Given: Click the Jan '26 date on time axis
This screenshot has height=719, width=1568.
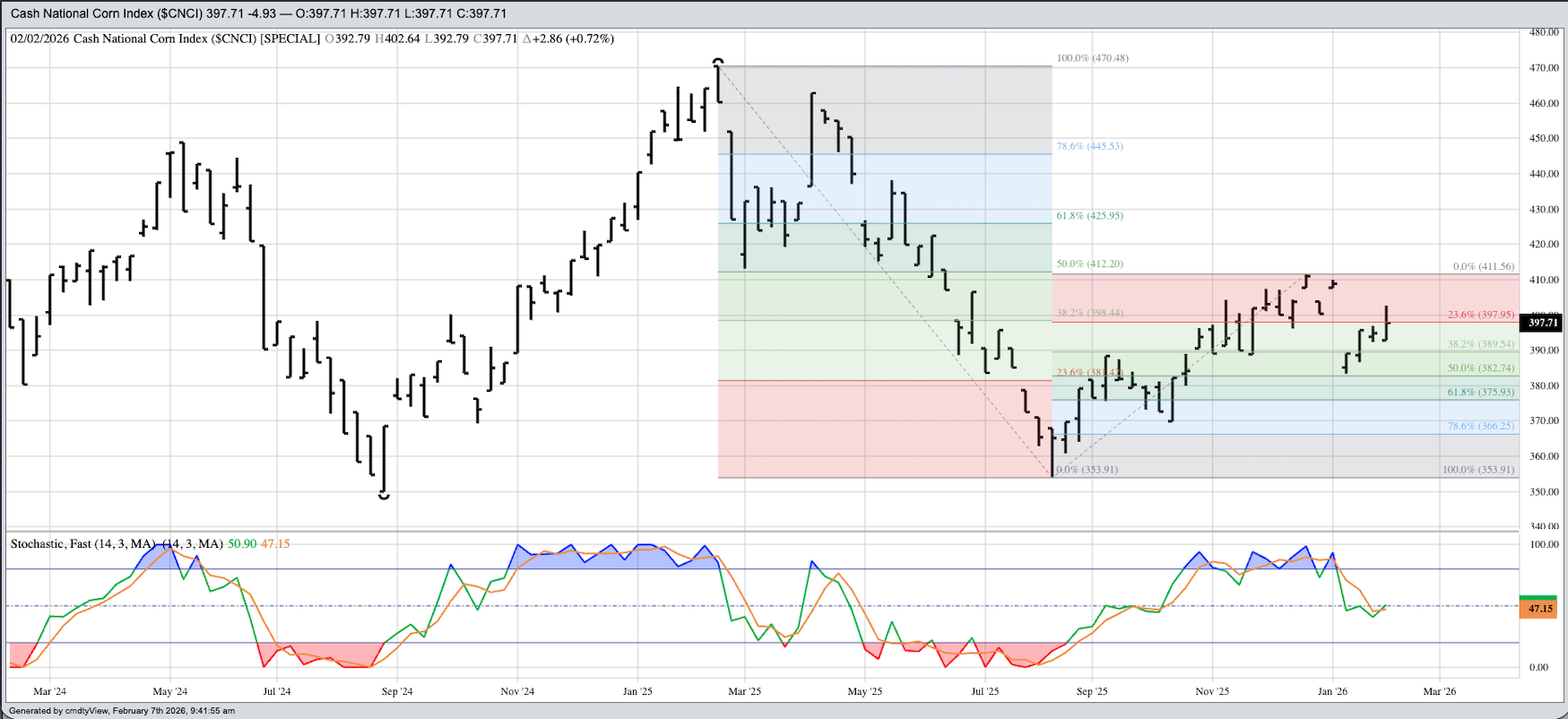Looking at the screenshot, I should click(1332, 691).
